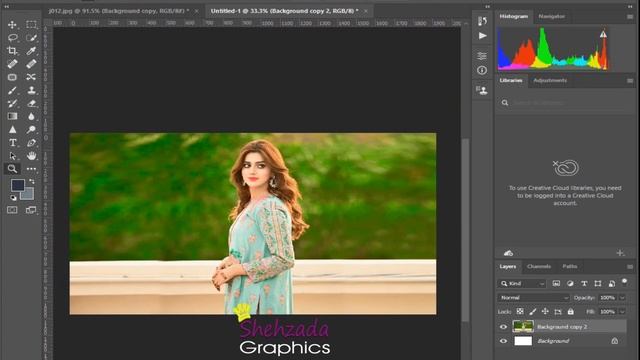Swap foreground and background colors
Image resolution: width=640 pixels, height=360 pixels.
31,181
